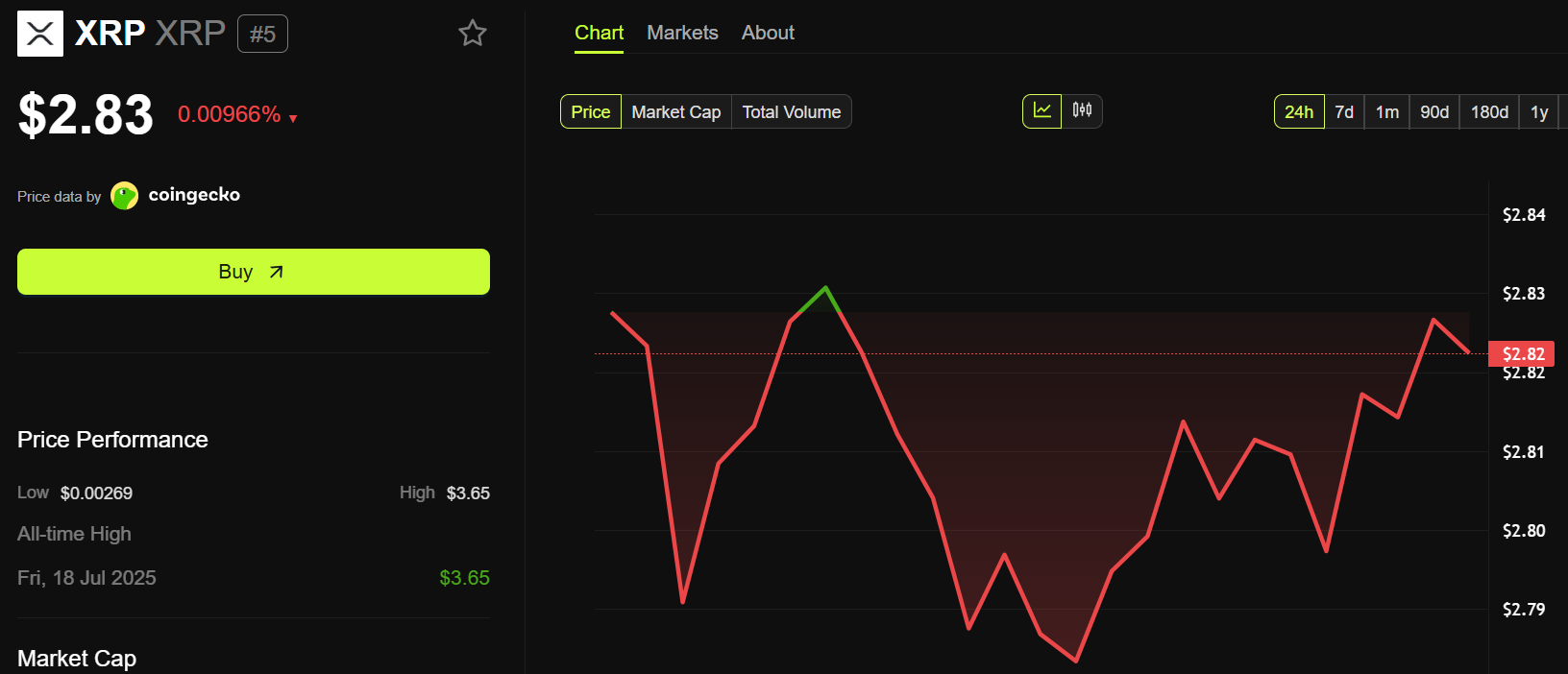This screenshot has width=1568, height=674.
Task: Click the #5 rank badge
Action: coord(262,35)
